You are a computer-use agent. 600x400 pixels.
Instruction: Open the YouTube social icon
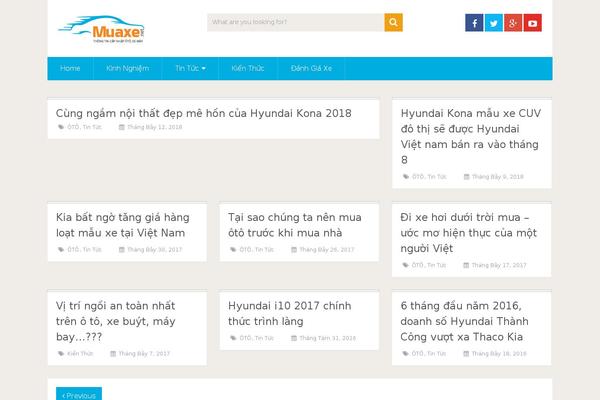point(533,23)
